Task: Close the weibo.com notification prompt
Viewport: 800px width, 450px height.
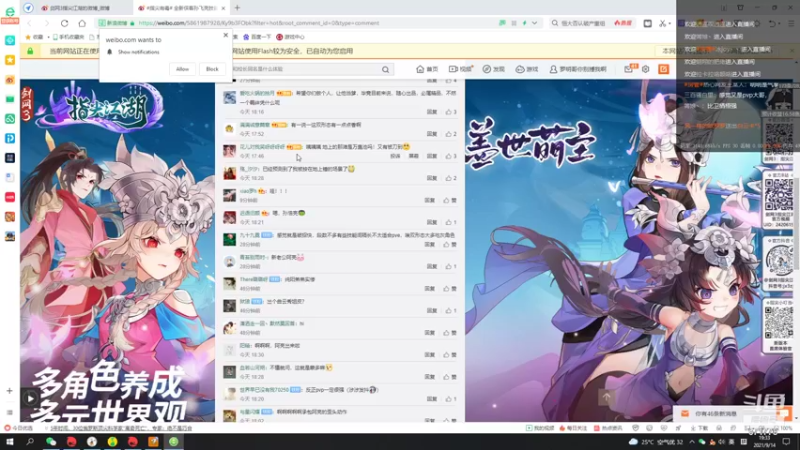Action: 226,35
